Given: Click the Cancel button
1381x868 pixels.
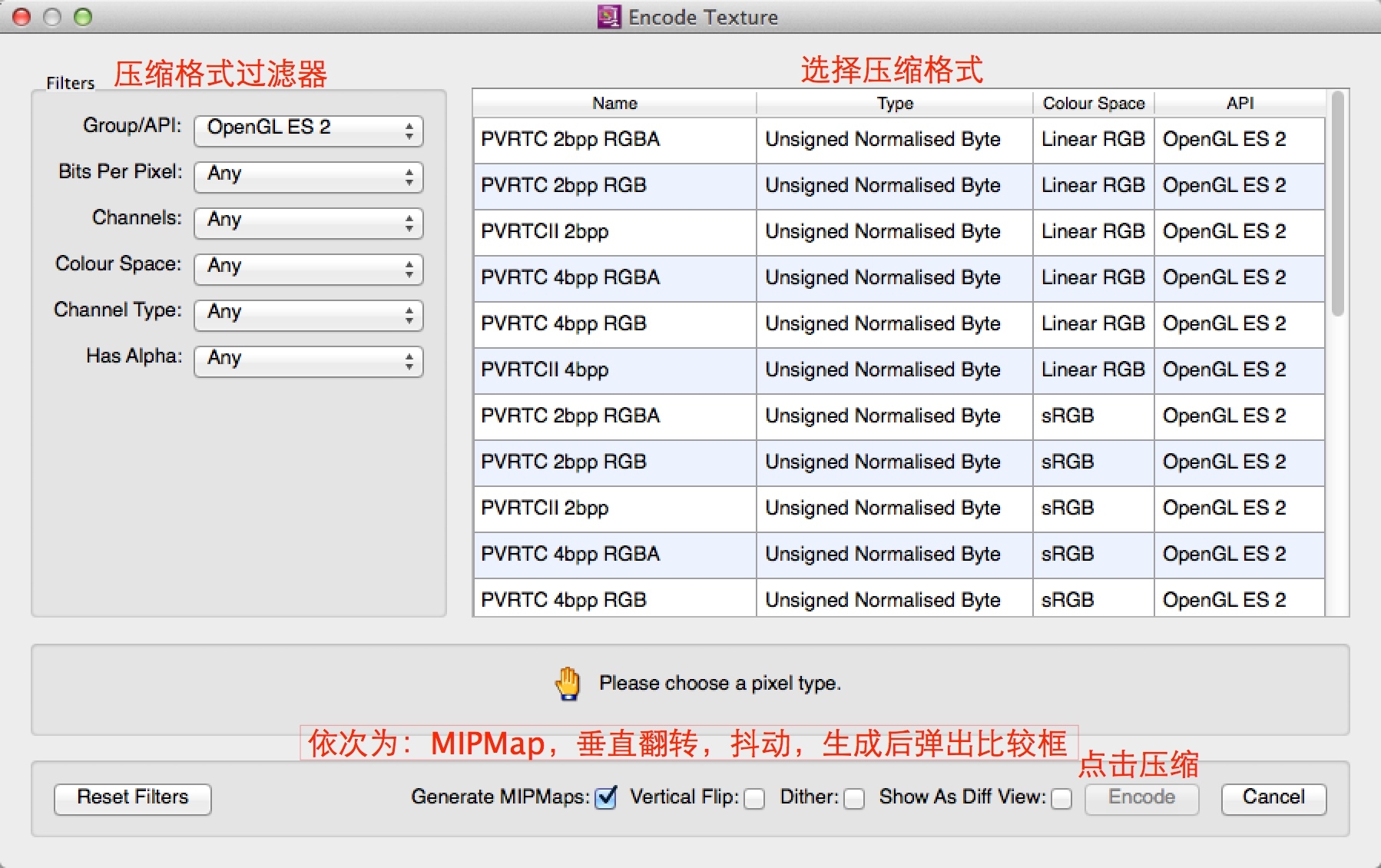Looking at the screenshot, I should (1272, 797).
